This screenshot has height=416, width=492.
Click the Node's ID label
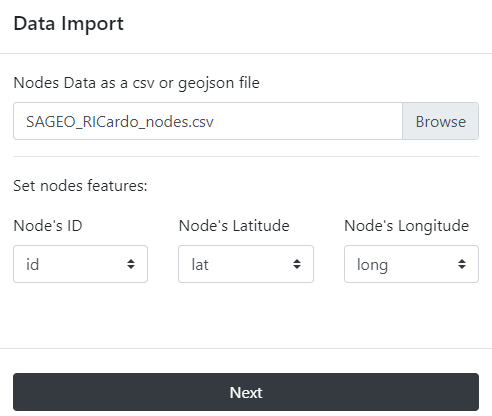coord(48,226)
